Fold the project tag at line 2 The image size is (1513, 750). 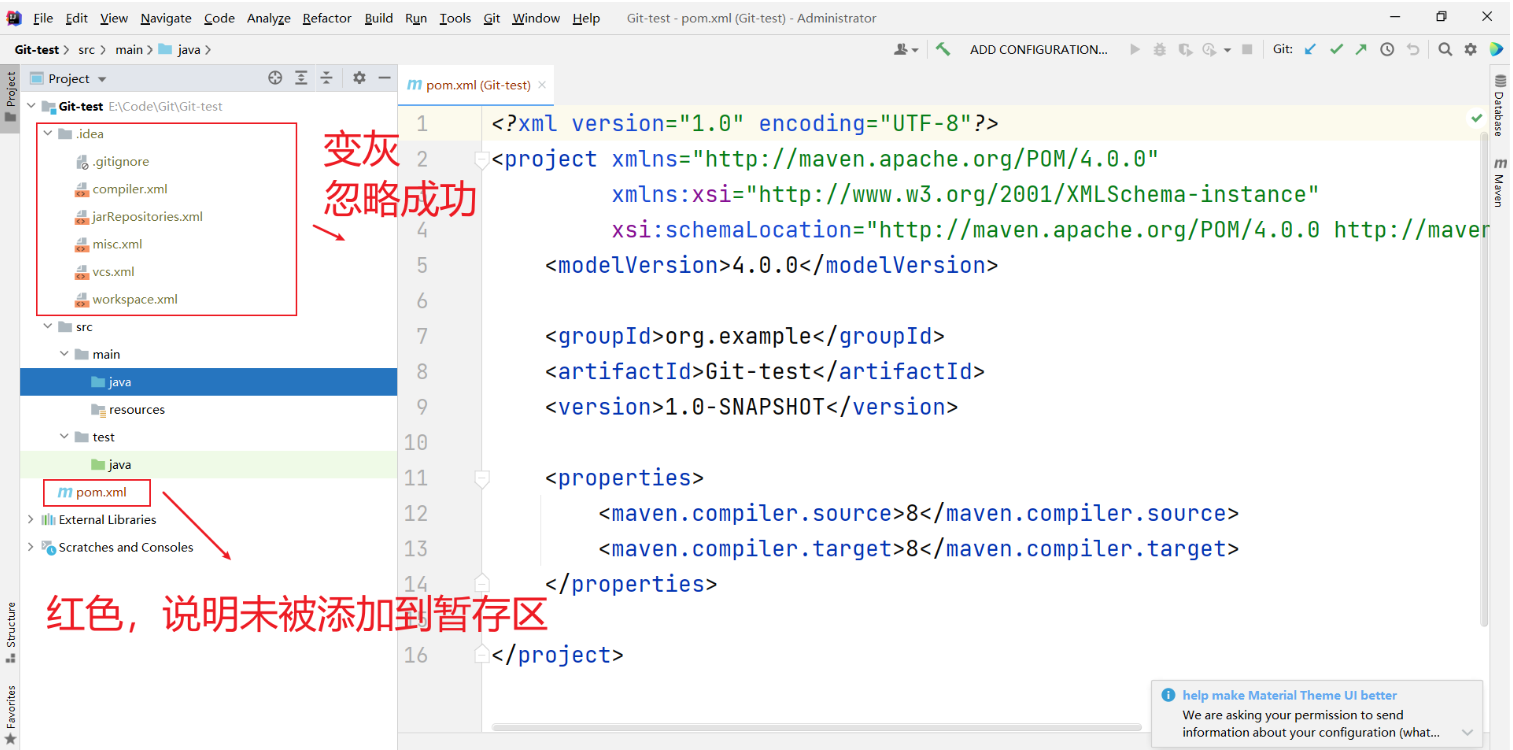482,159
